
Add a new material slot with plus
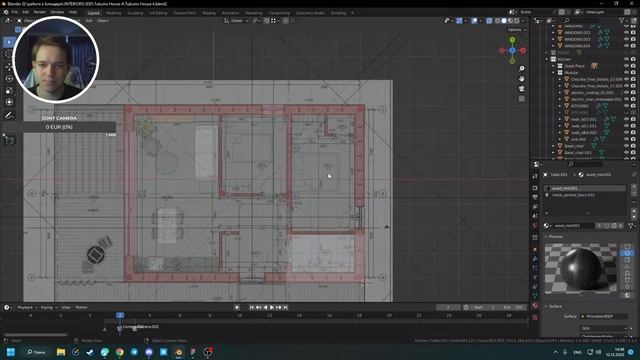[x=634, y=188]
